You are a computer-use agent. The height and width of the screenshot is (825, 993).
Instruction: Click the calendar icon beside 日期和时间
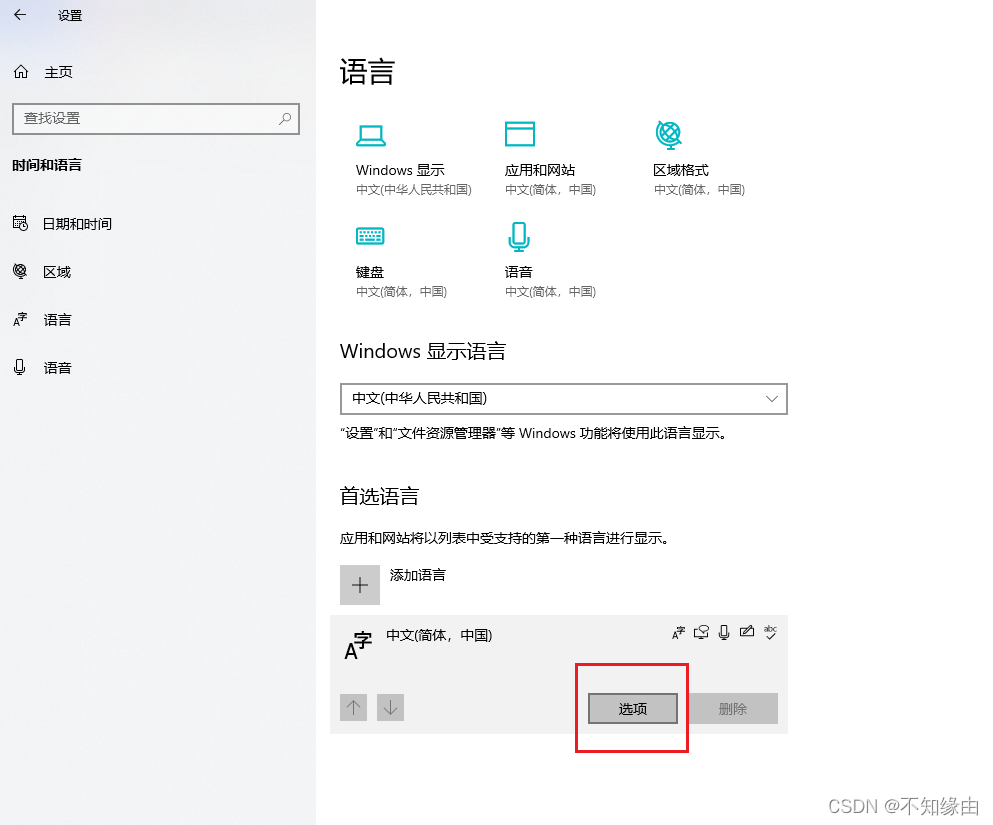[x=20, y=223]
